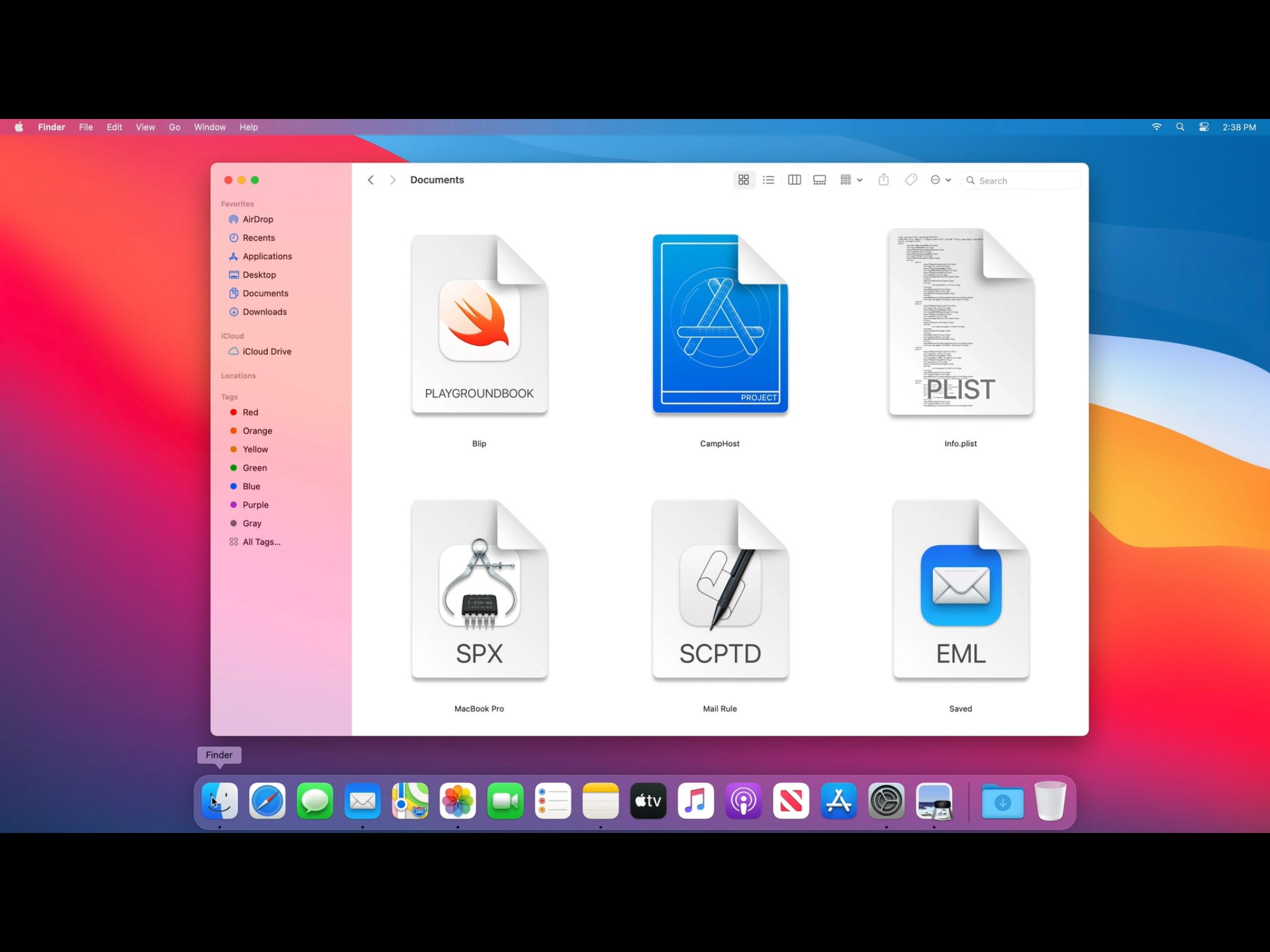1270x952 pixels.
Task: Open News from the Dock
Action: point(791,801)
